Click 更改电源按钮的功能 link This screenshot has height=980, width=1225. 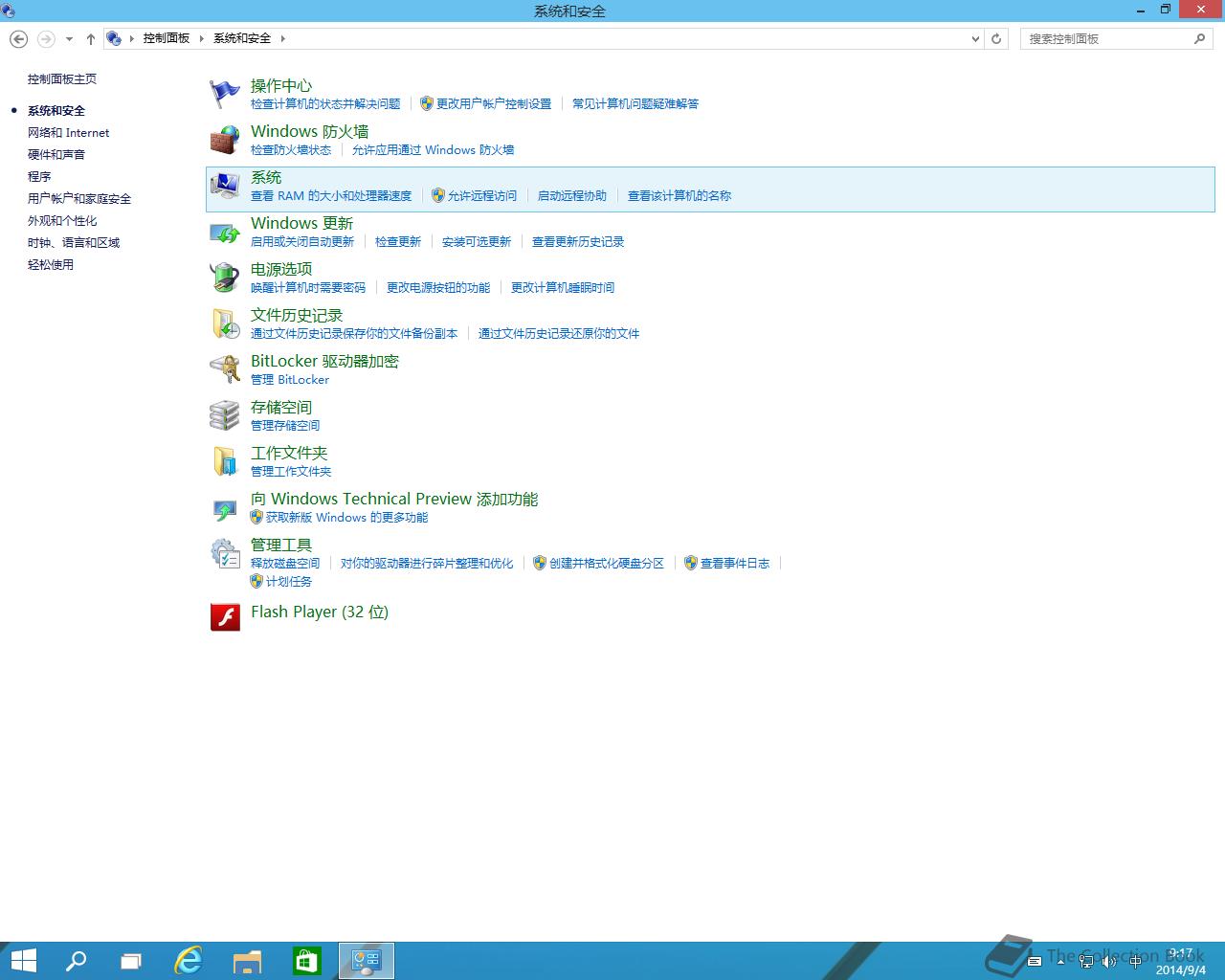438,287
